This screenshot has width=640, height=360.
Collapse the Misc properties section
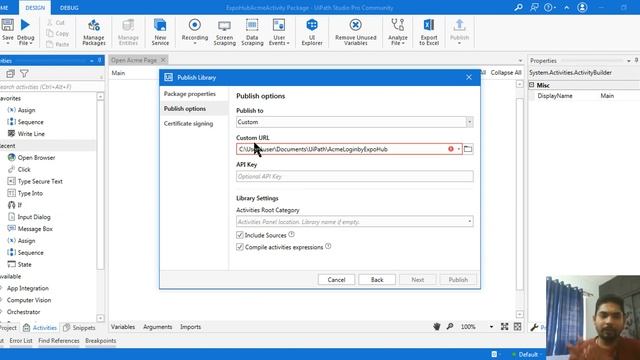[x=532, y=85]
